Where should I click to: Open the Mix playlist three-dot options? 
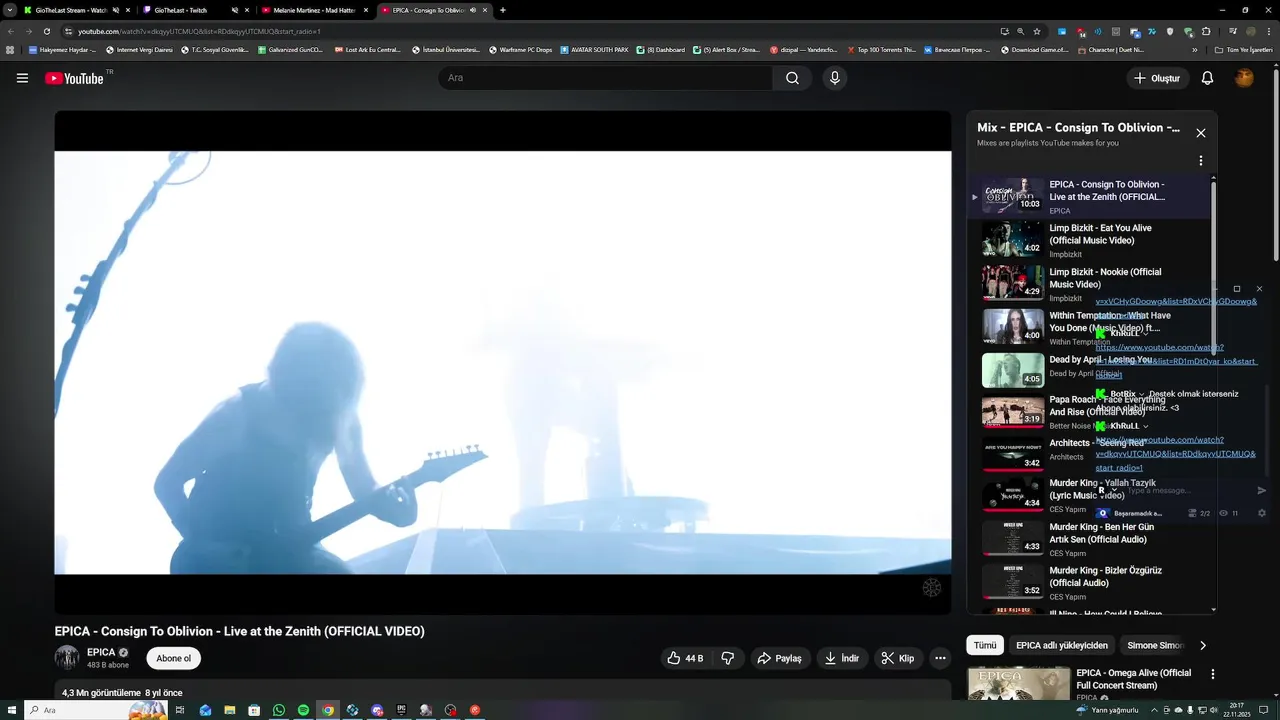(1201, 161)
